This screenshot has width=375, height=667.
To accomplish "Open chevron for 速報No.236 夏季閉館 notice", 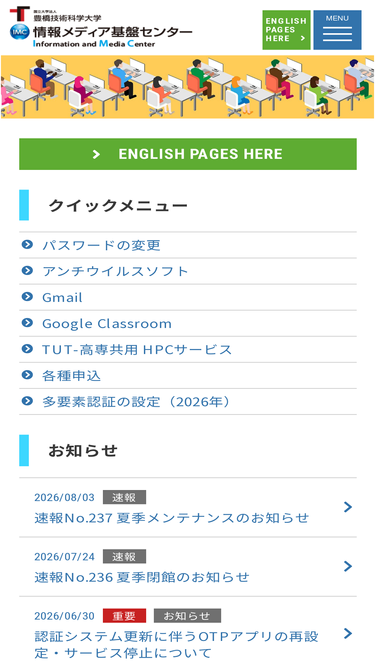I will (x=348, y=566).
